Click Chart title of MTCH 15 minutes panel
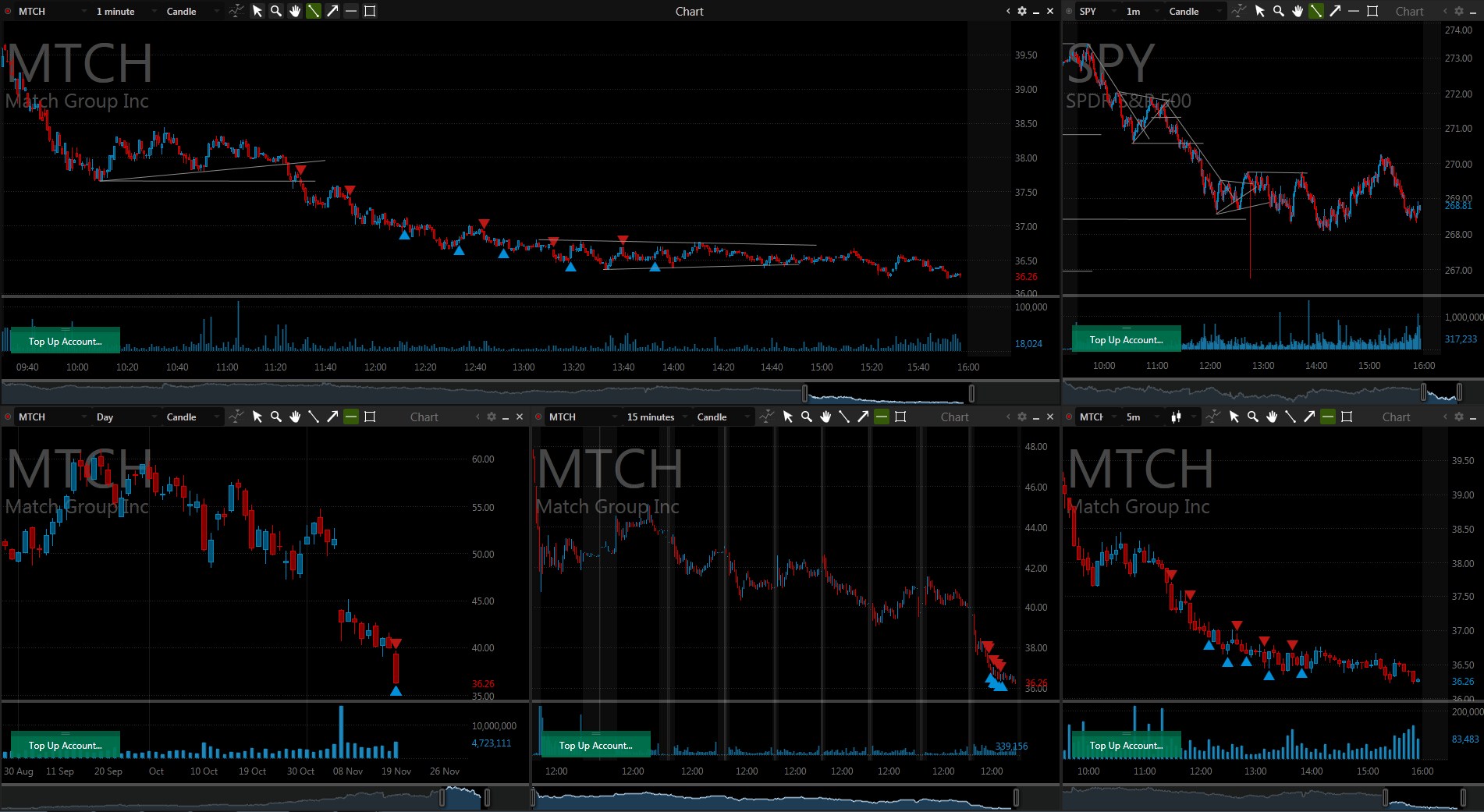The width and height of the screenshot is (1484, 812). (955, 417)
